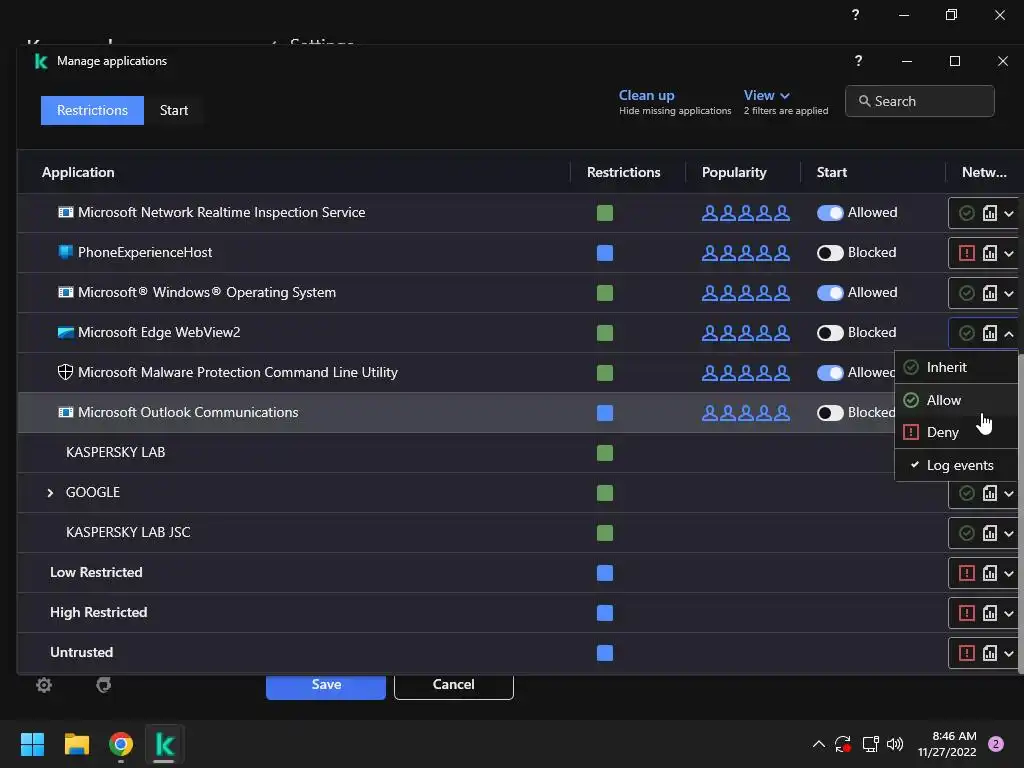Click network deny icon for Untrusted group
This screenshot has height=768, width=1024.
967,653
